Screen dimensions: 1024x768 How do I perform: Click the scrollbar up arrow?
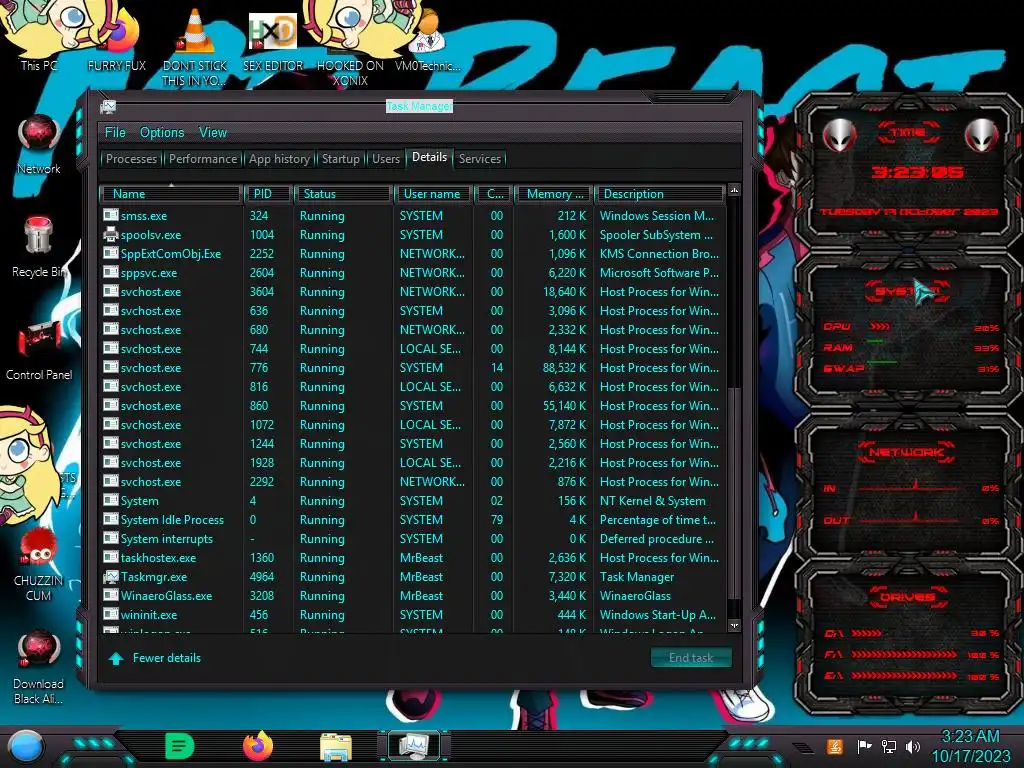tap(734, 190)
